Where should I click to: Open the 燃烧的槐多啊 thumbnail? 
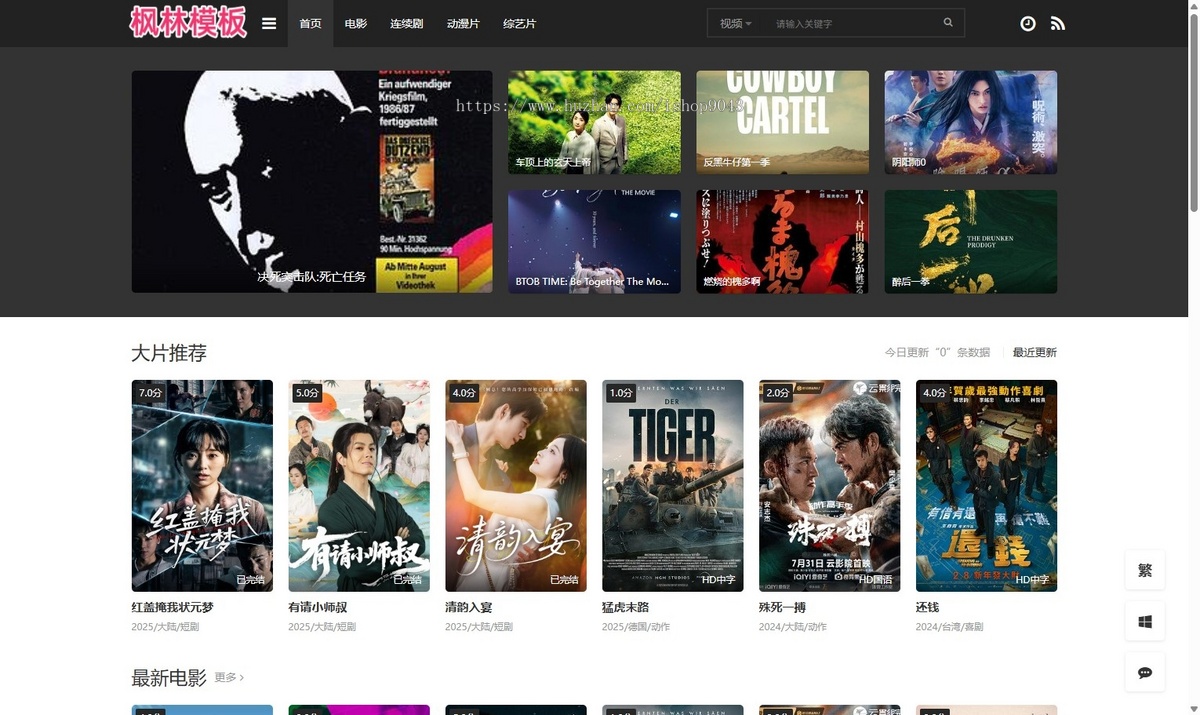[782, 241]
